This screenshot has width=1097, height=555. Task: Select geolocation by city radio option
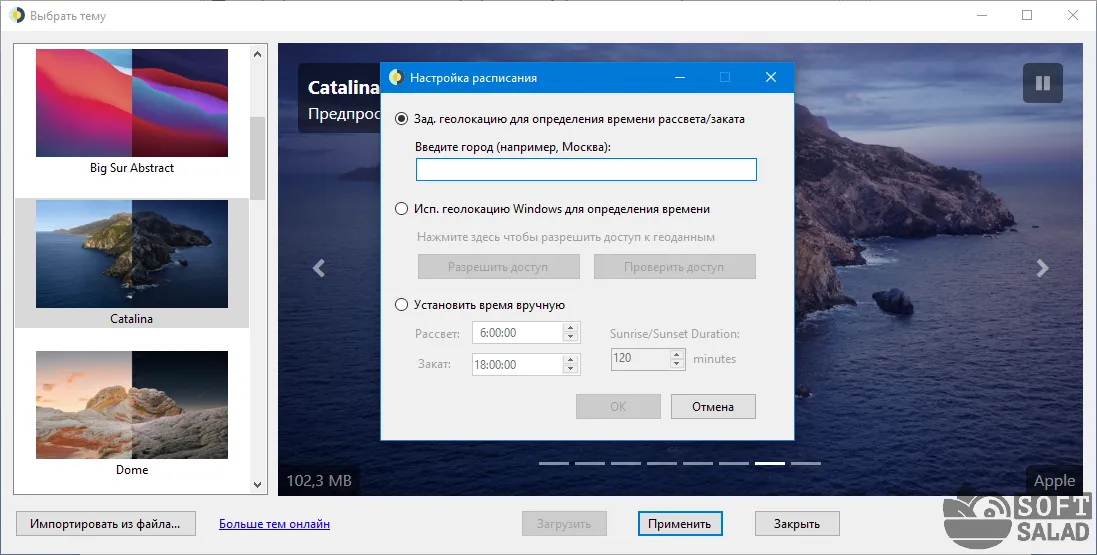pos(402,119)
